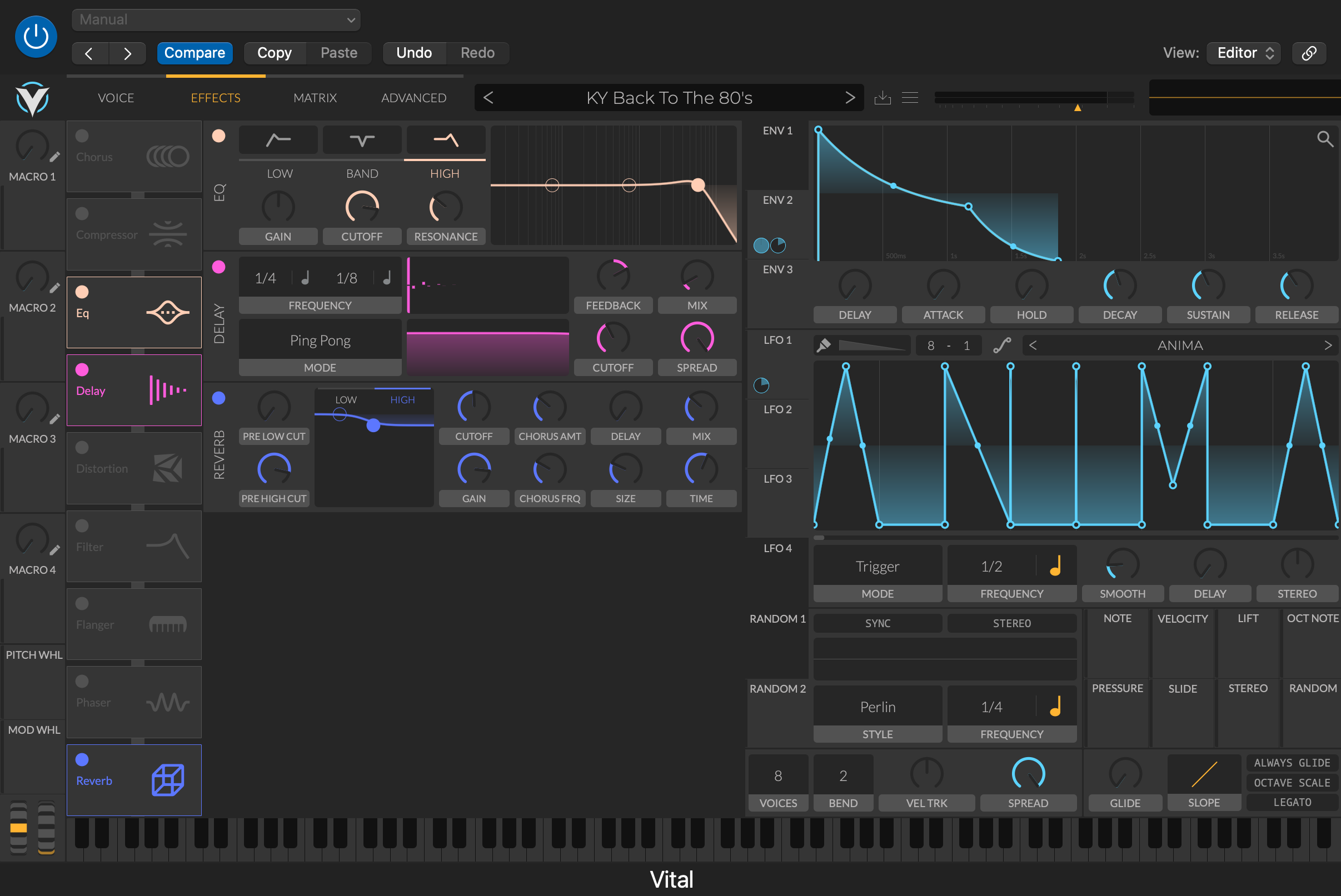Viewport: 1341px width, 896px height.
Task: Click the ALWAYS GLIDE button
Action: coord(1292,763)
